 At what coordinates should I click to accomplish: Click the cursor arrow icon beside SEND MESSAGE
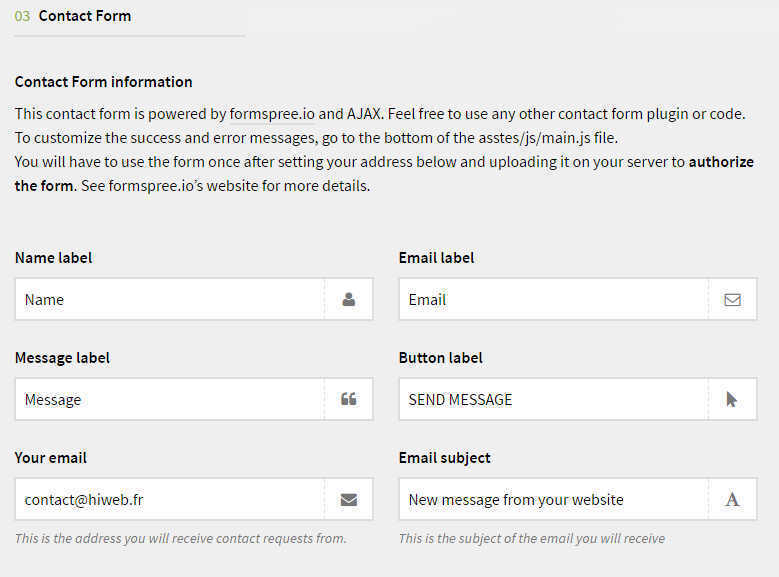(x=732, y=399)
